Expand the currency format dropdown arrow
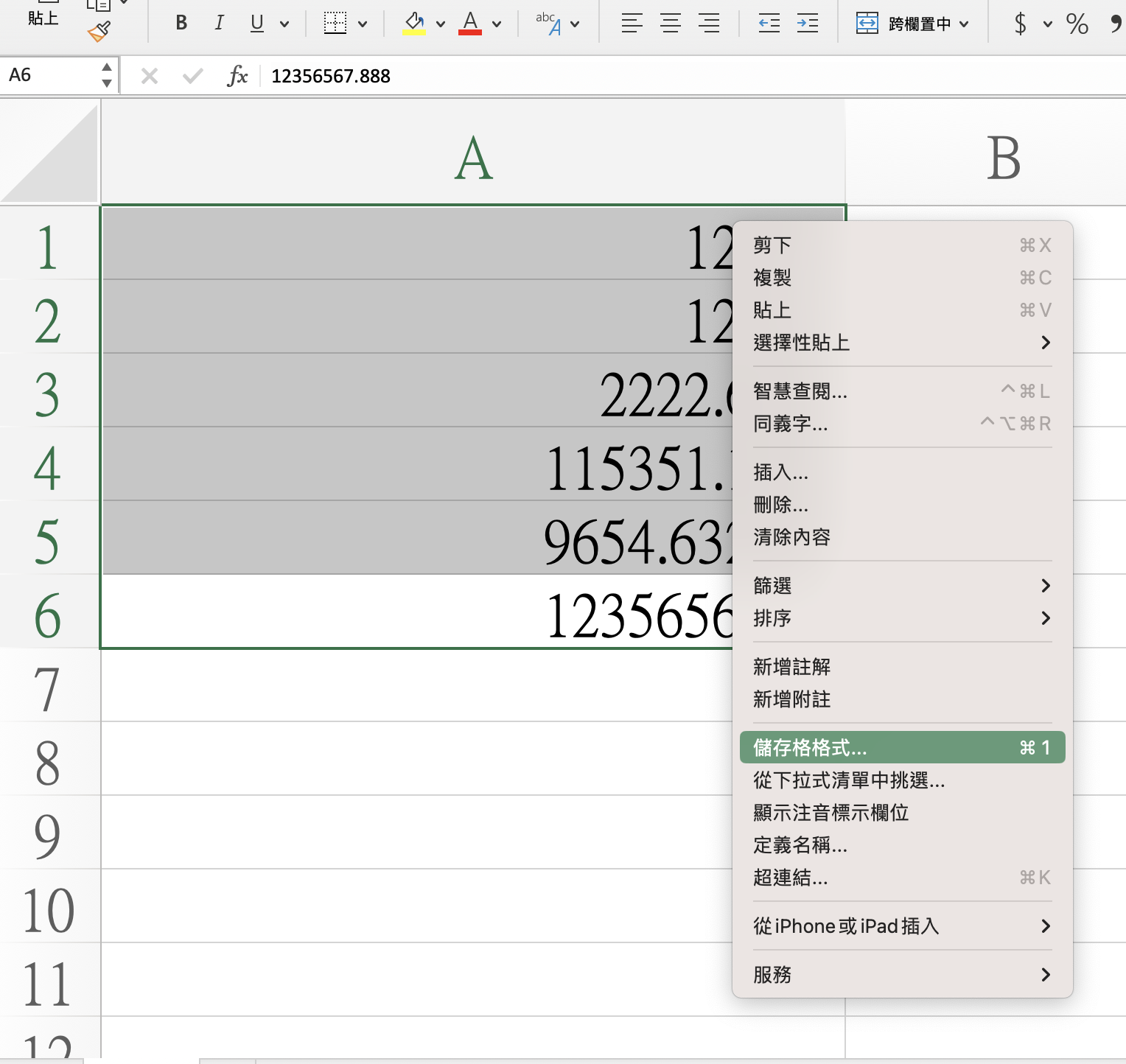Viewport: 1126px width, 1064px height. [x=1047, y=24]
